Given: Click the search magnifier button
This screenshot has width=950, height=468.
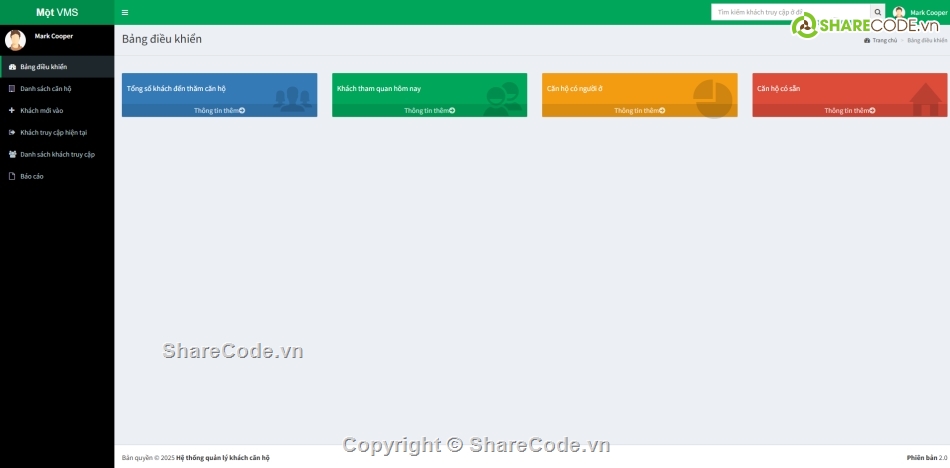Looking at the screenshot, I should coord(877,12).
